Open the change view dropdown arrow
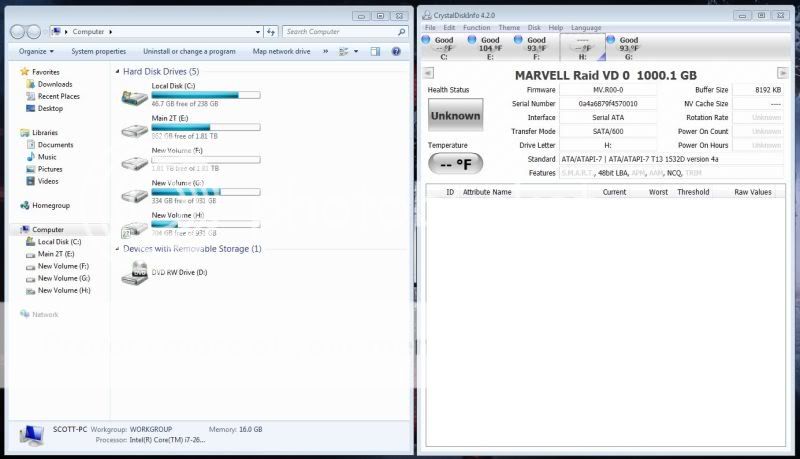This screenshot has width=800, height=459. [357, 51]
